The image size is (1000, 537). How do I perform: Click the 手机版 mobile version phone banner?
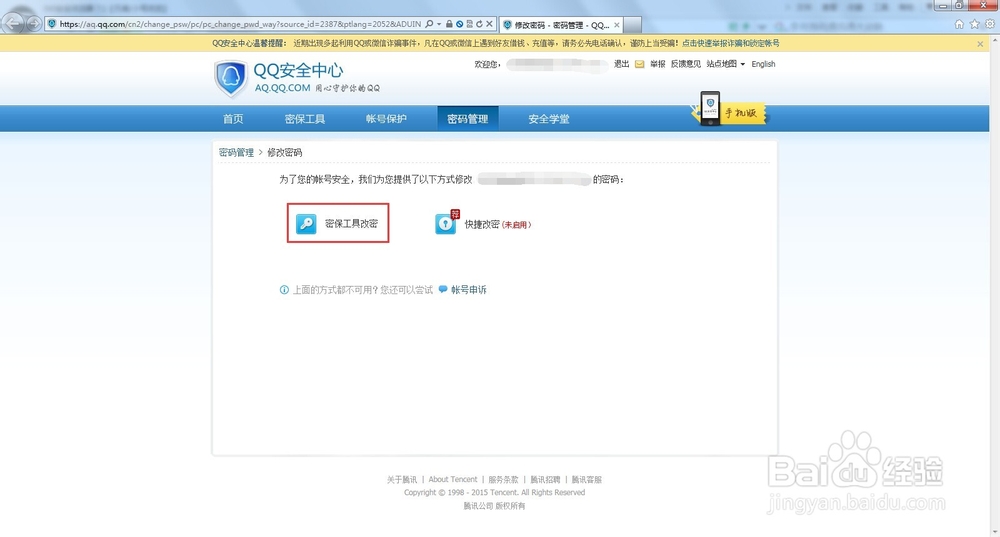(x=729, y=110)
